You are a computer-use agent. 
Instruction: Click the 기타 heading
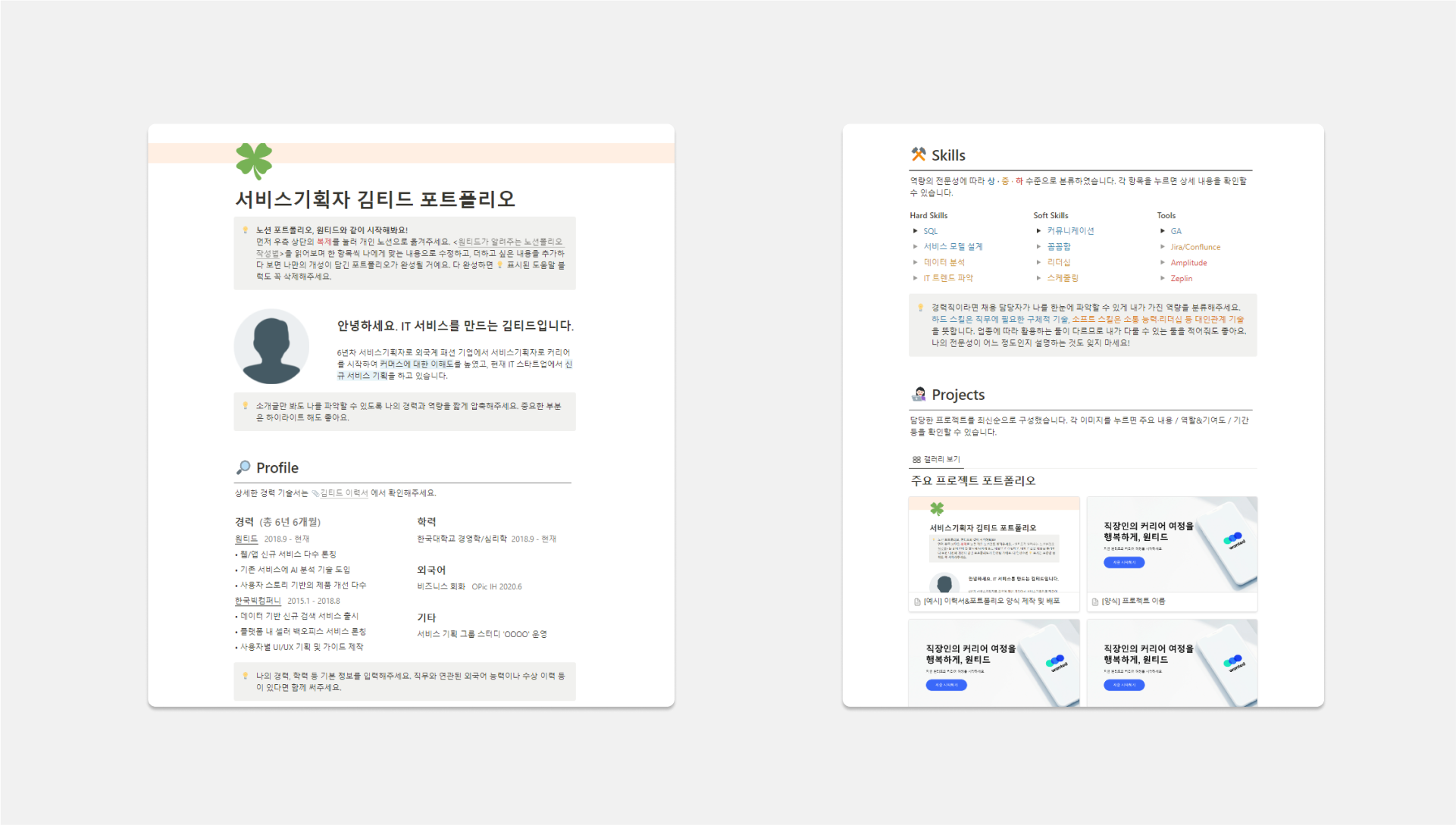click(427, 617)
